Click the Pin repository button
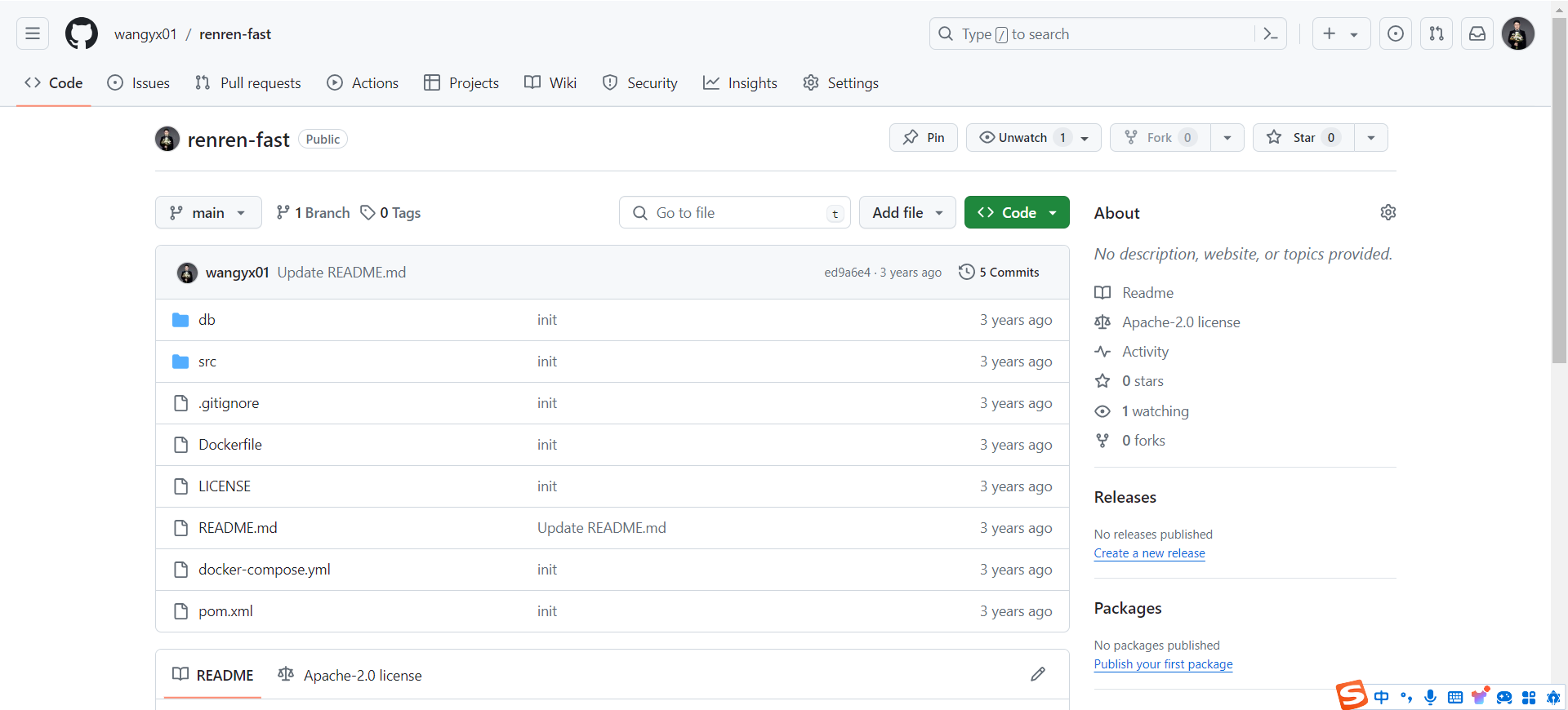 (924, 137)
